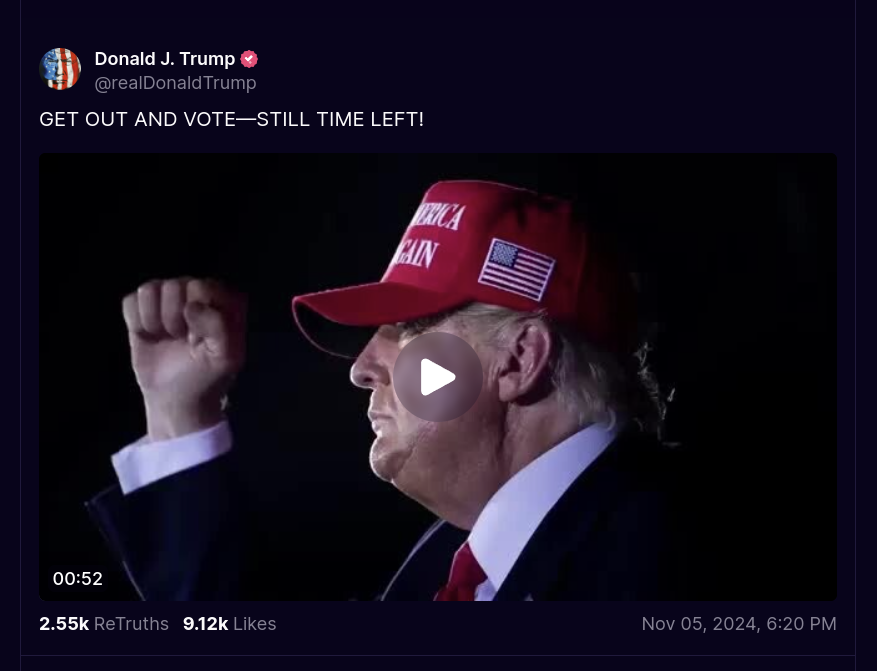This screenshot has height=671, width=877.
Task: Click the 9.12k Likes count number
Action: point(205,624)
